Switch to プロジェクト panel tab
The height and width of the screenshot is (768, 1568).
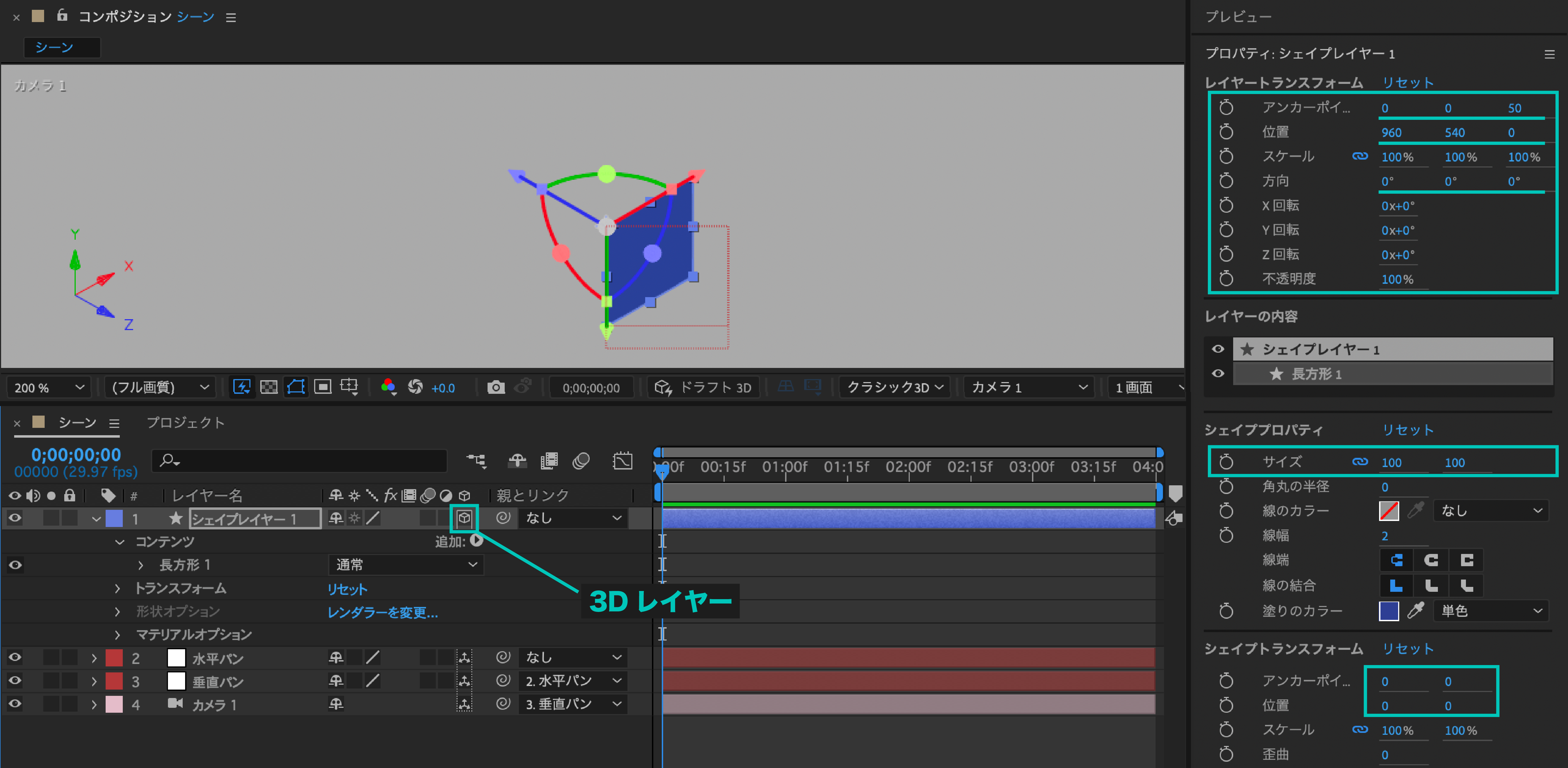click(186, 423)
